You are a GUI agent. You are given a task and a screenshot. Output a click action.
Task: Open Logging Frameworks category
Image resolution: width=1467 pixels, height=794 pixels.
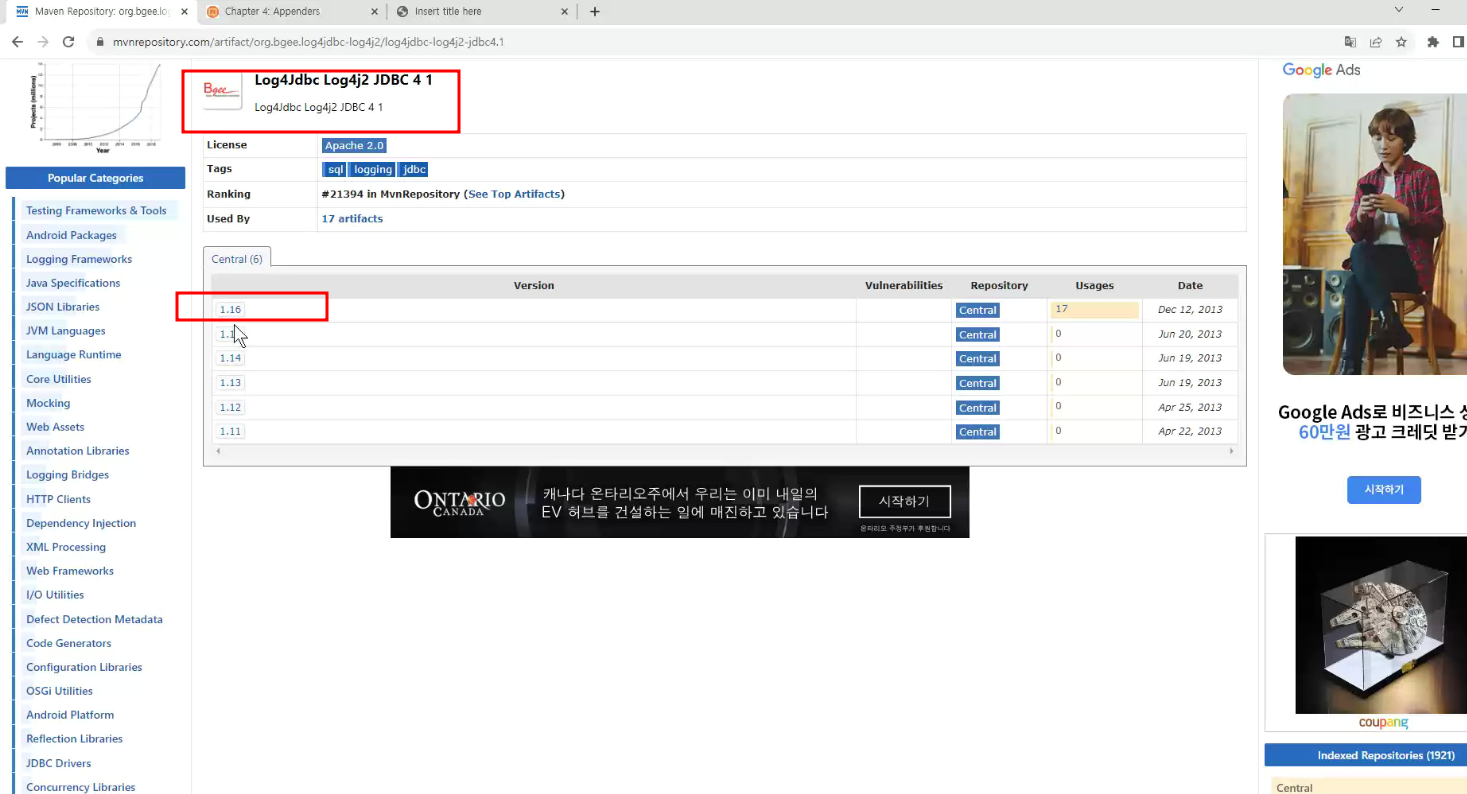(x=79, y=259)
